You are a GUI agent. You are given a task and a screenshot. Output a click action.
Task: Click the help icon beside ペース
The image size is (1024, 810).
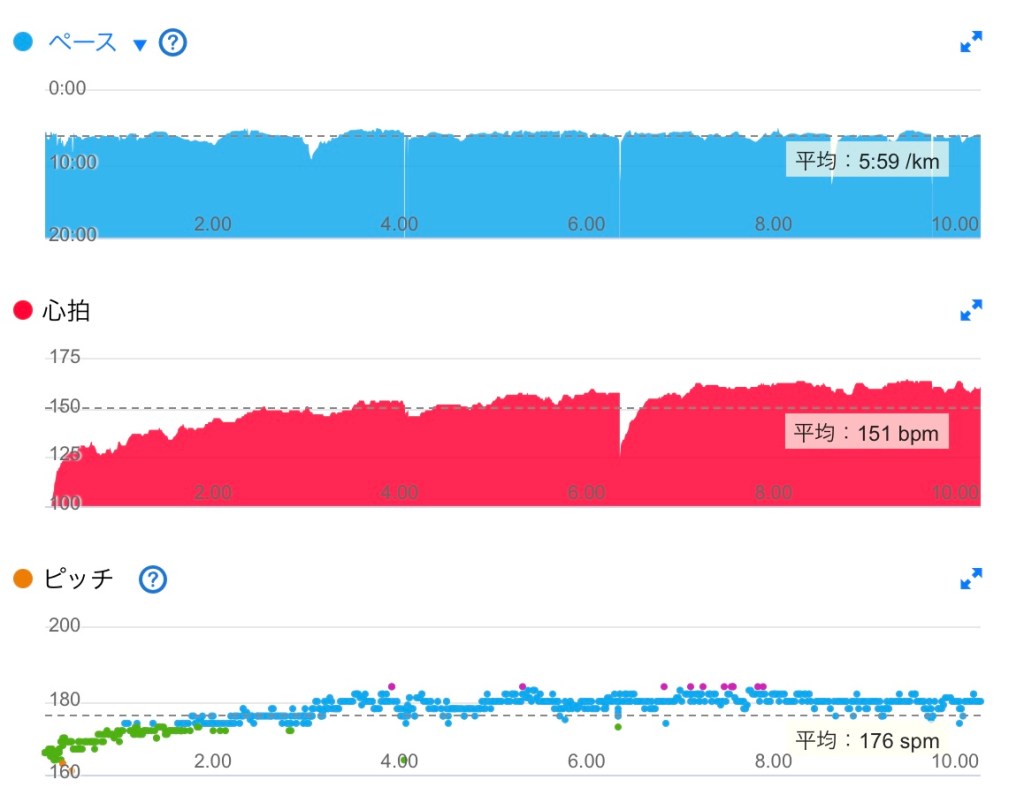[174, 43]
